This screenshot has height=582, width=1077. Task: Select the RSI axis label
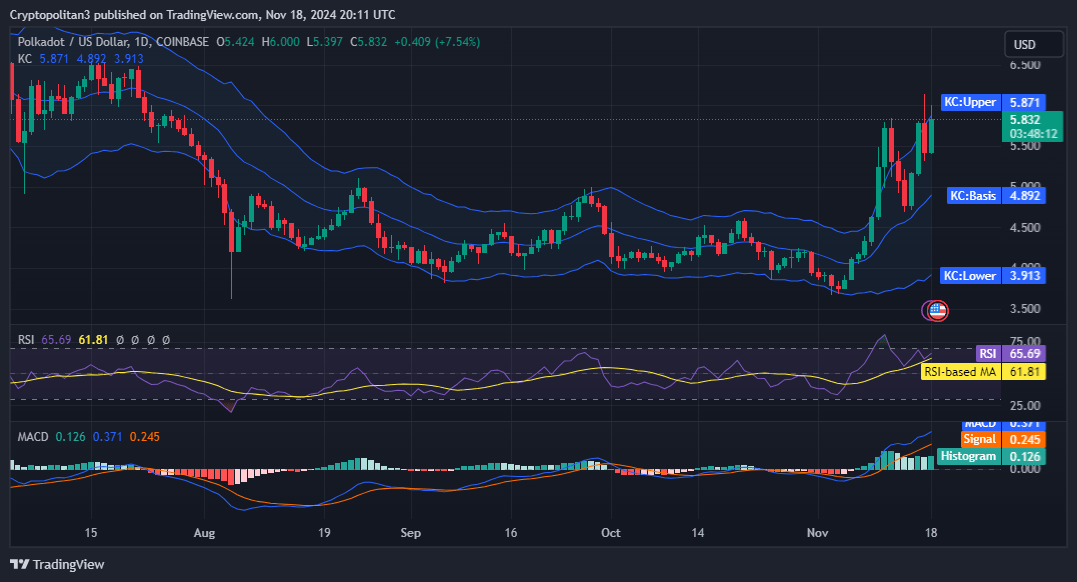(x=988, y=354)
